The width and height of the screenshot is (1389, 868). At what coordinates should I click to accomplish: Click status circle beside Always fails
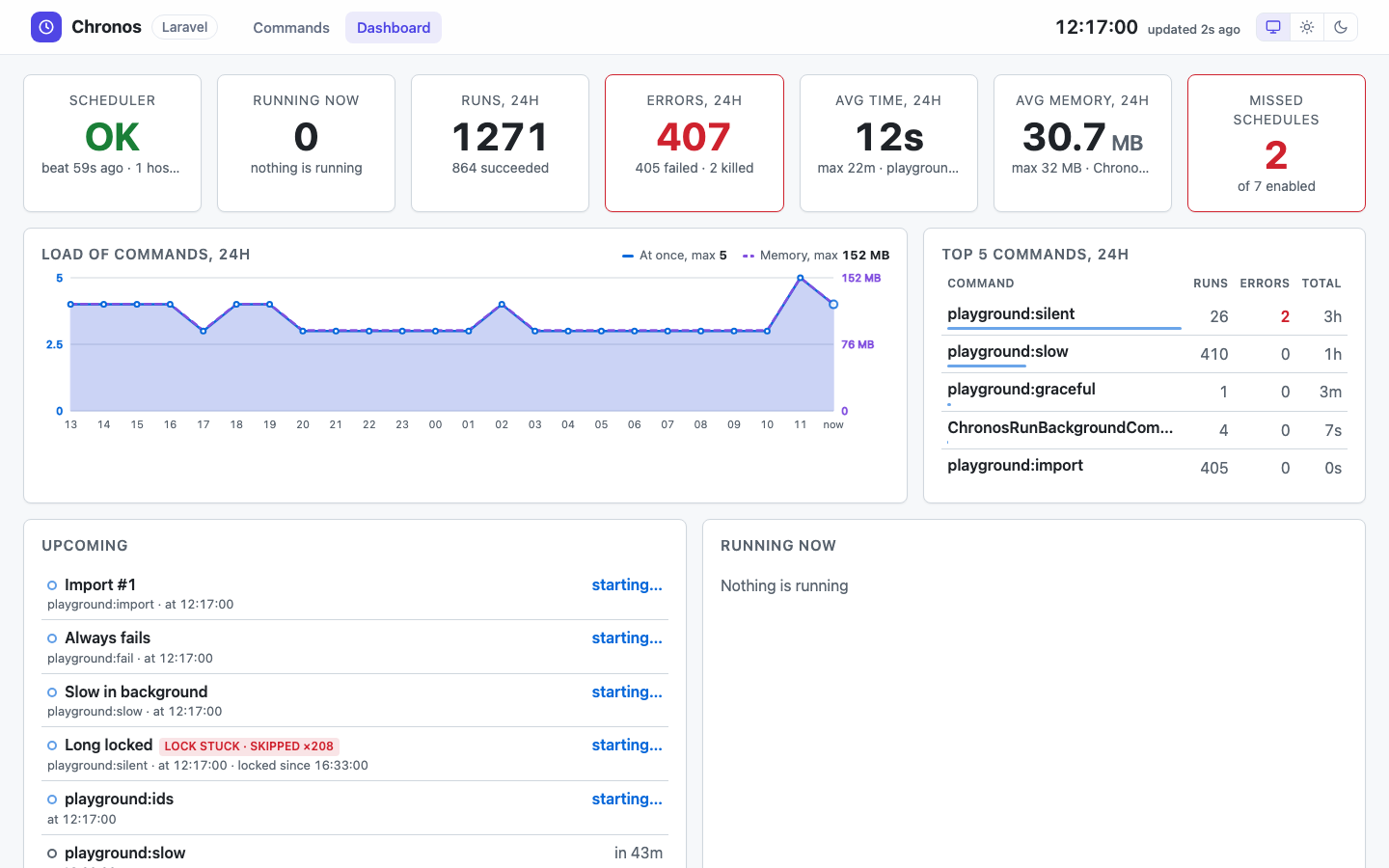52,638
